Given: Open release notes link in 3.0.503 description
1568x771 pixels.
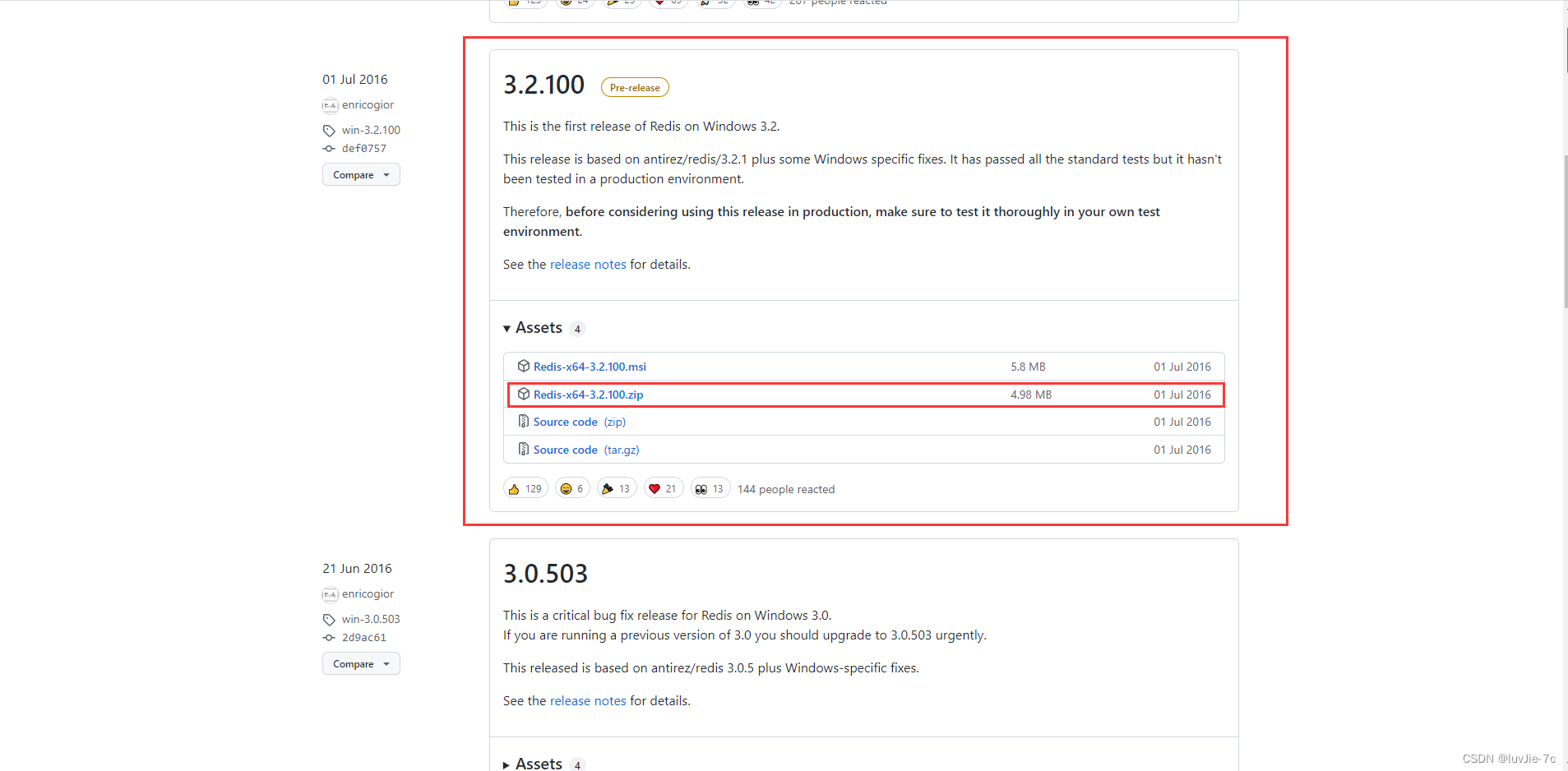Looking at the screenshot, I should pos(588,701).
